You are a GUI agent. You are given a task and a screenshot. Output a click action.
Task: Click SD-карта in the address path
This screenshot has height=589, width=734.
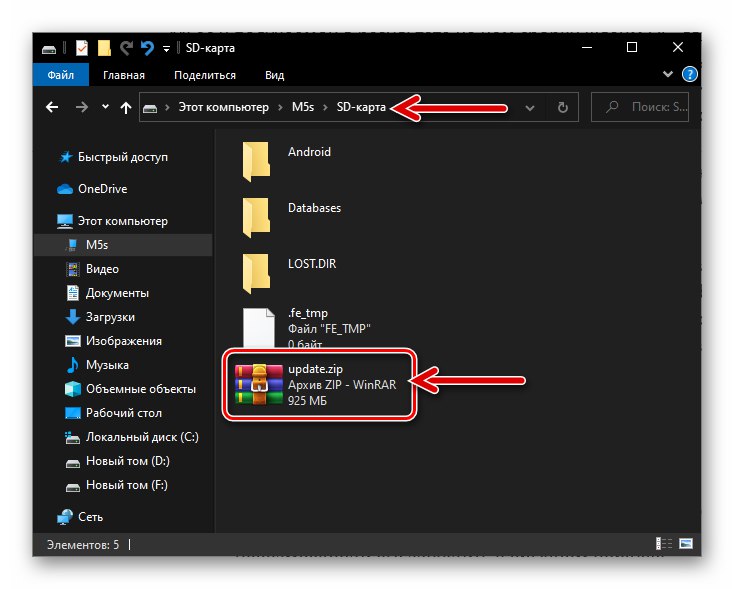(361, 107)
